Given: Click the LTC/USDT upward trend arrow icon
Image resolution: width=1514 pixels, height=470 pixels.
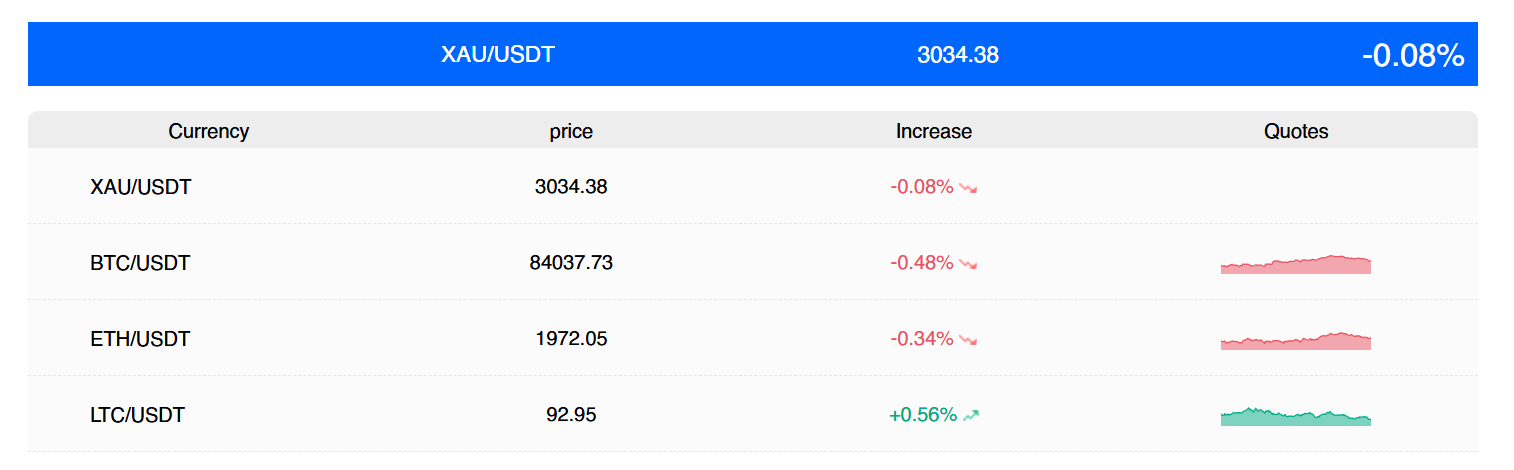Looking at the screenshot, I should pos(971,415).
